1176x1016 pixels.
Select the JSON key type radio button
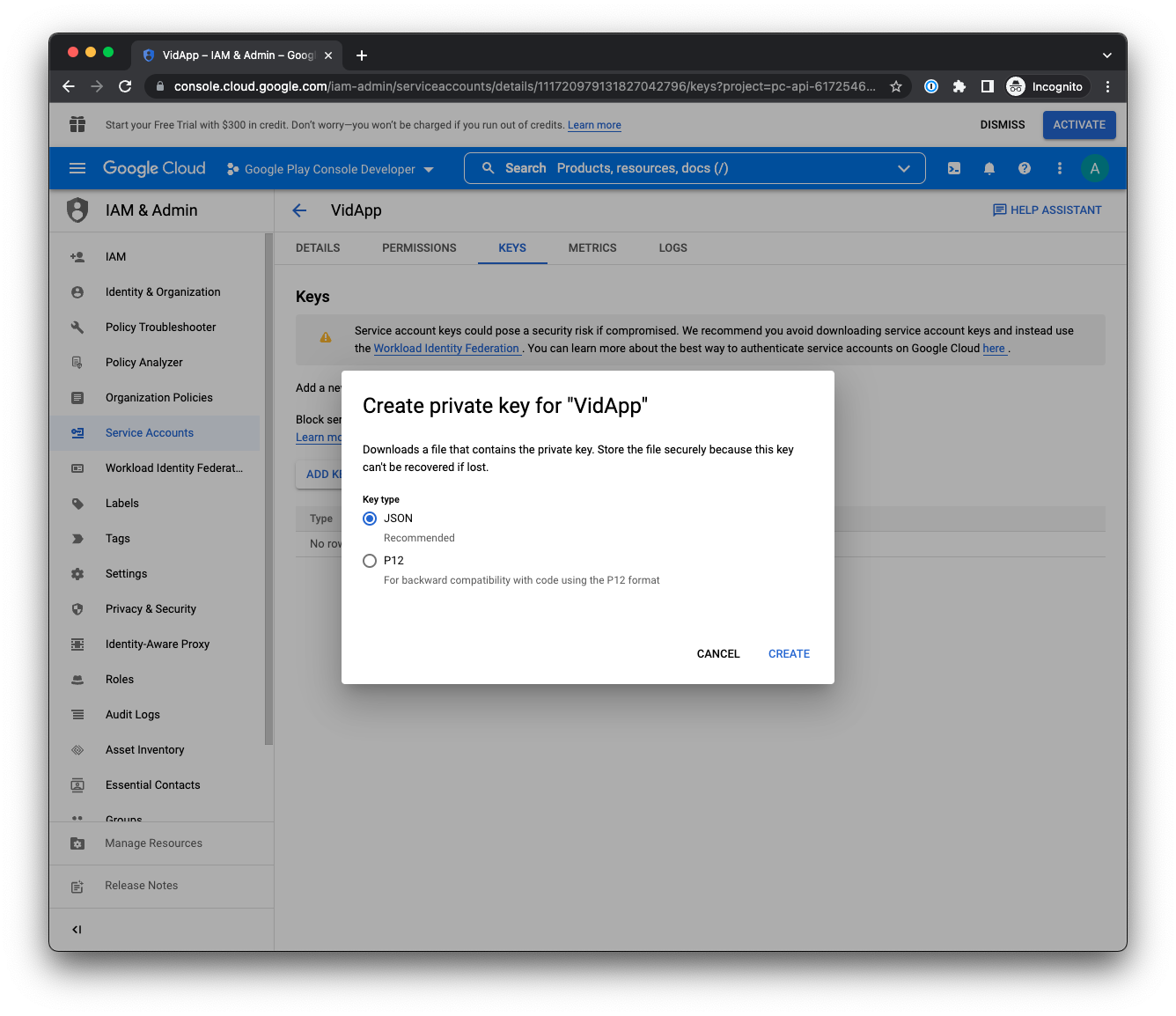tap(370, 519)
